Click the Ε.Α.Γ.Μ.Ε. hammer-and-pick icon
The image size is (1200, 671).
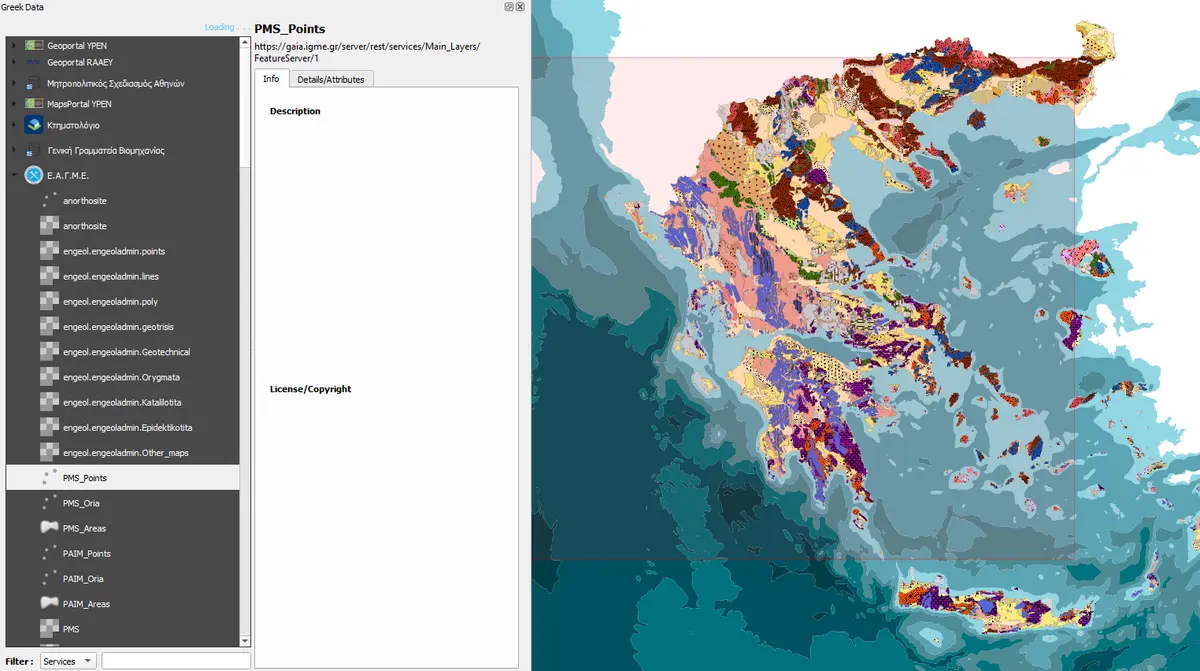[x=34, y=175]
